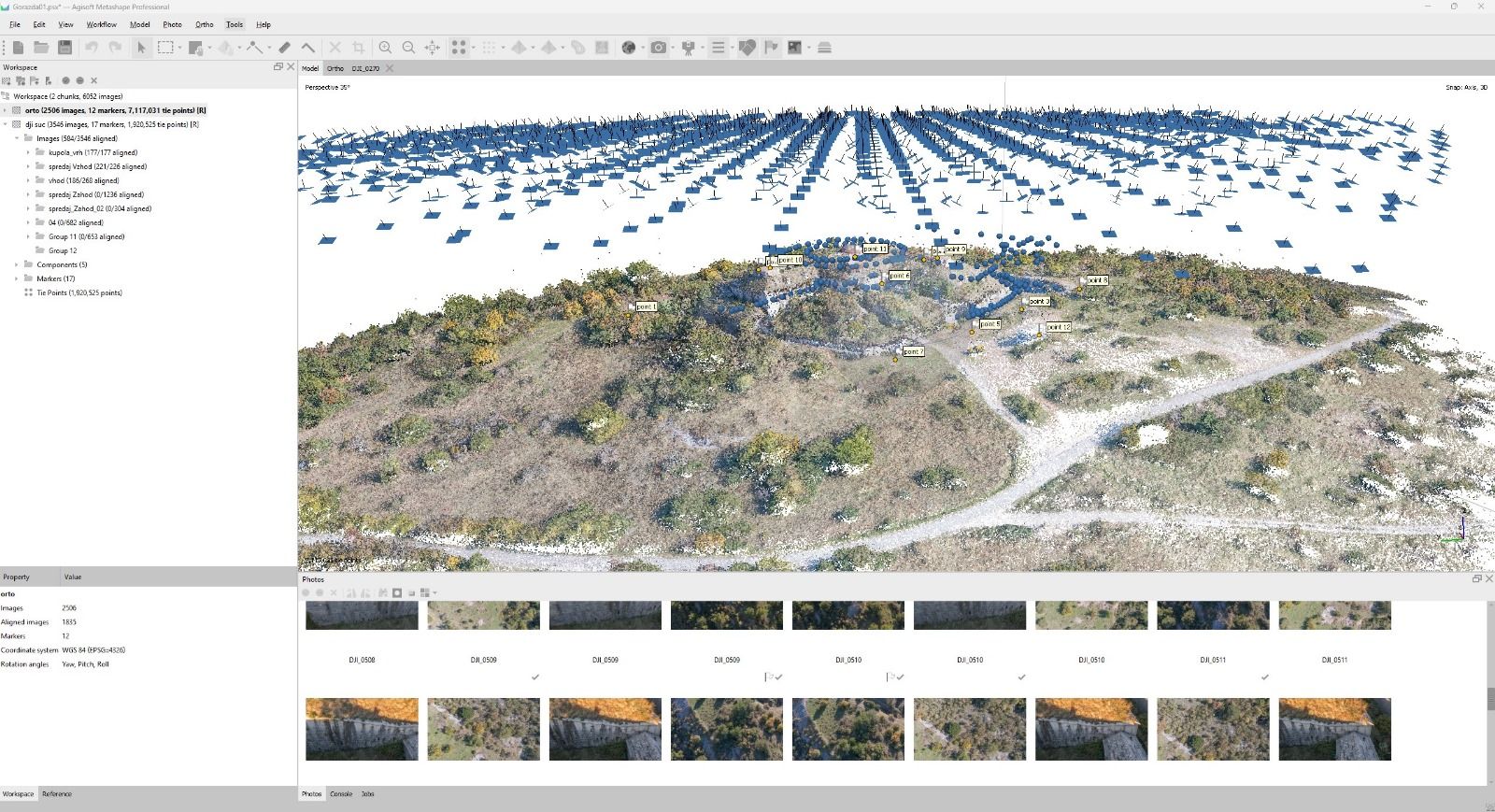The width and height of the screenshot is (1495, 812).
Task: Open the Console tab
Action: click(341, 794)
